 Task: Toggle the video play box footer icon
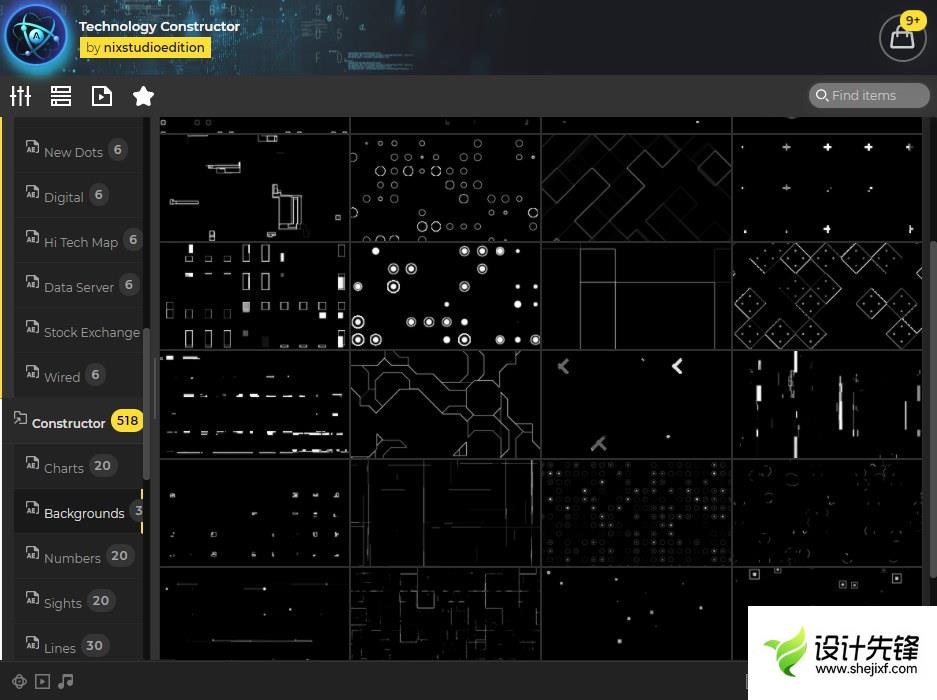point(42,681)
